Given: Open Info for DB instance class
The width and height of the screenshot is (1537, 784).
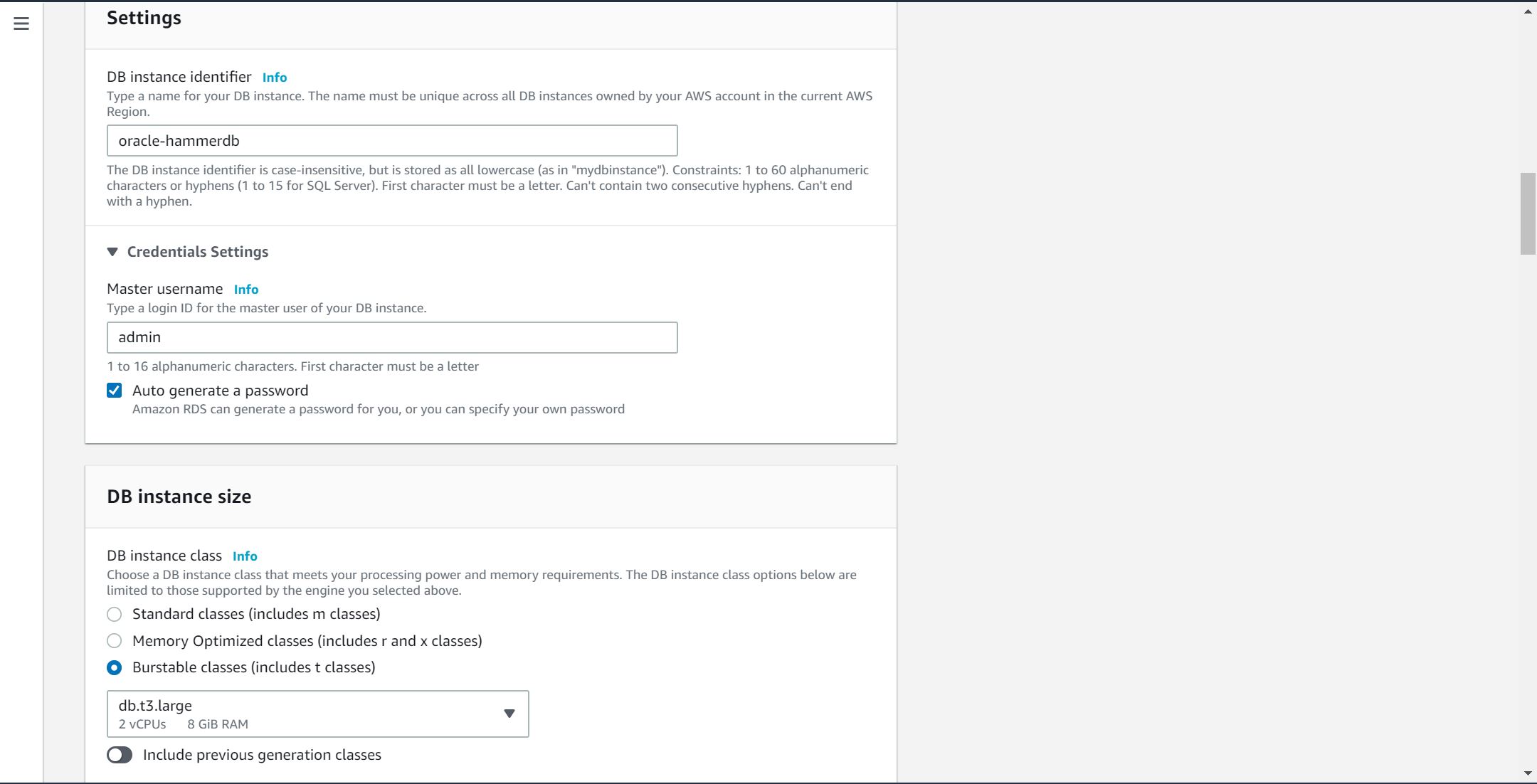Looking at the screenshot, I should click(x=245, y=556).
